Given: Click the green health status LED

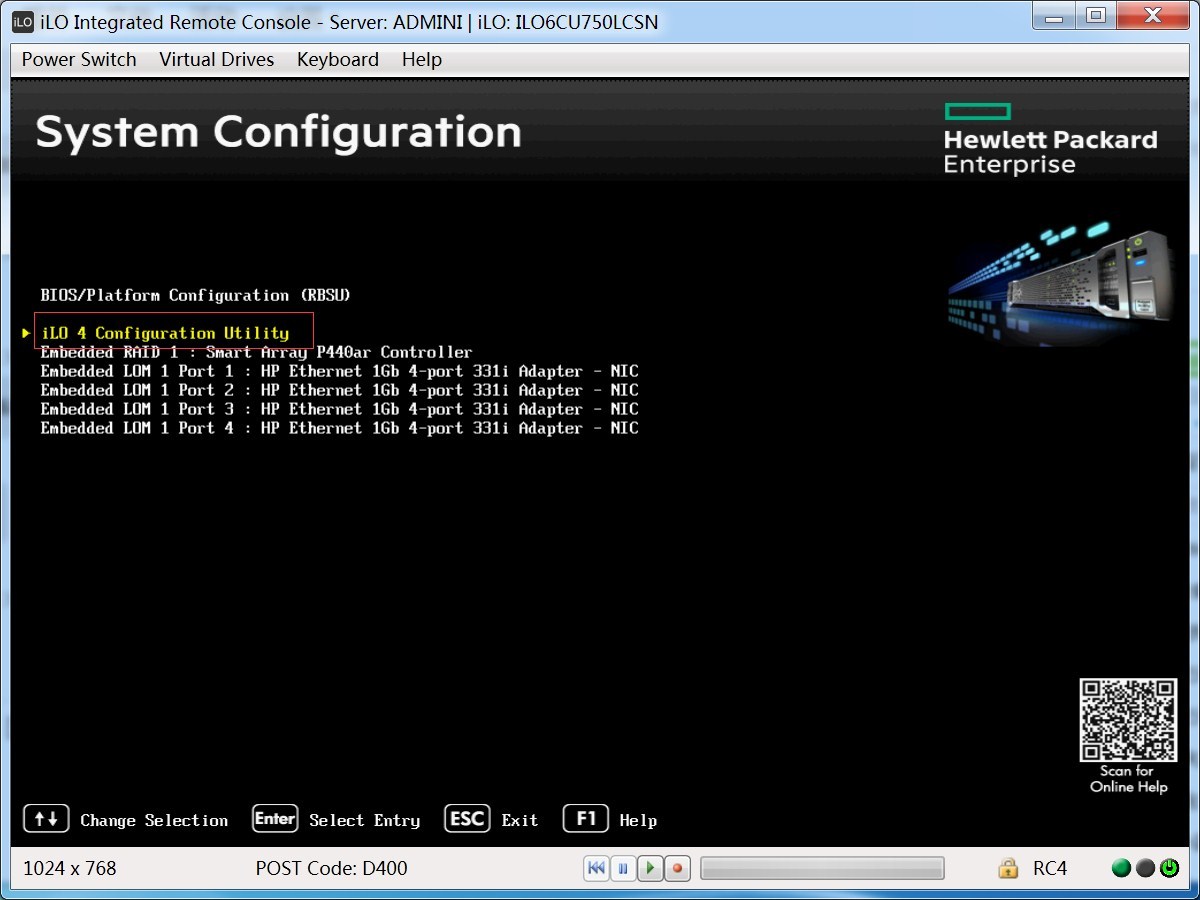Looking at the screenshot, I should 1121,868.
